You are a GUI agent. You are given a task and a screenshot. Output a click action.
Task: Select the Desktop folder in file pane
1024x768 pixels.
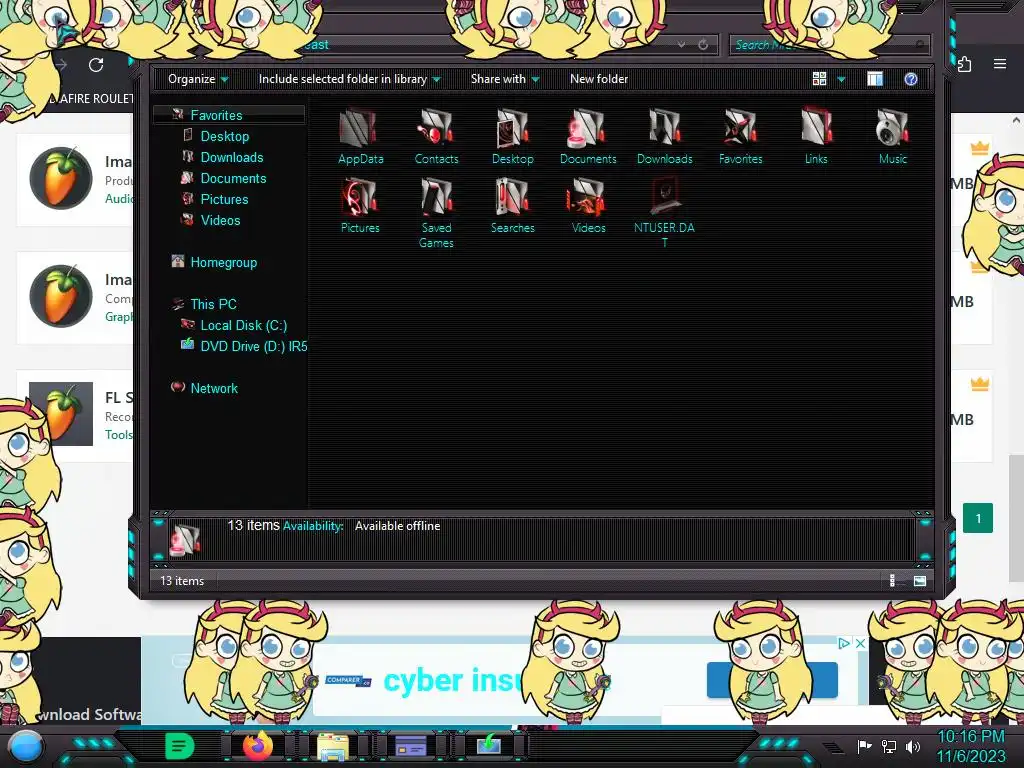click(x=513, y=137)
